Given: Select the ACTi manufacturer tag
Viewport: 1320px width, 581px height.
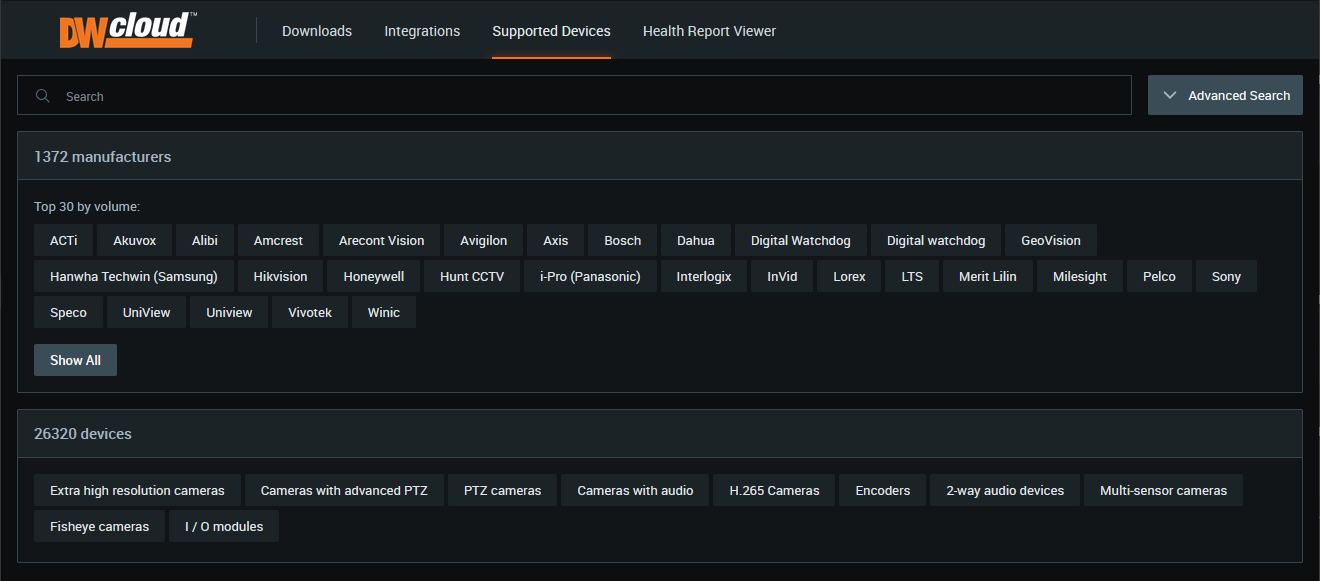Looking at the screenshot, I should (64, 240).
